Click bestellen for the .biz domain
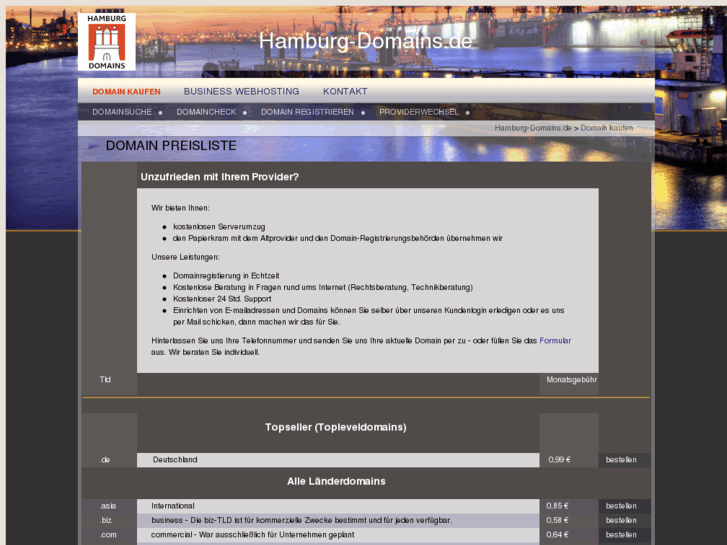 point(621,520)
